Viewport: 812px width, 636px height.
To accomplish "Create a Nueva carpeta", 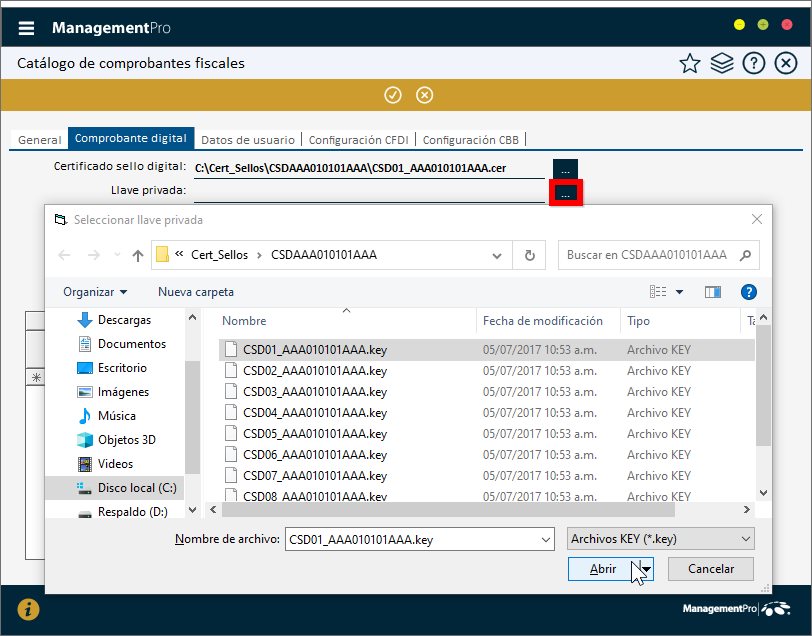I will 196,292.
